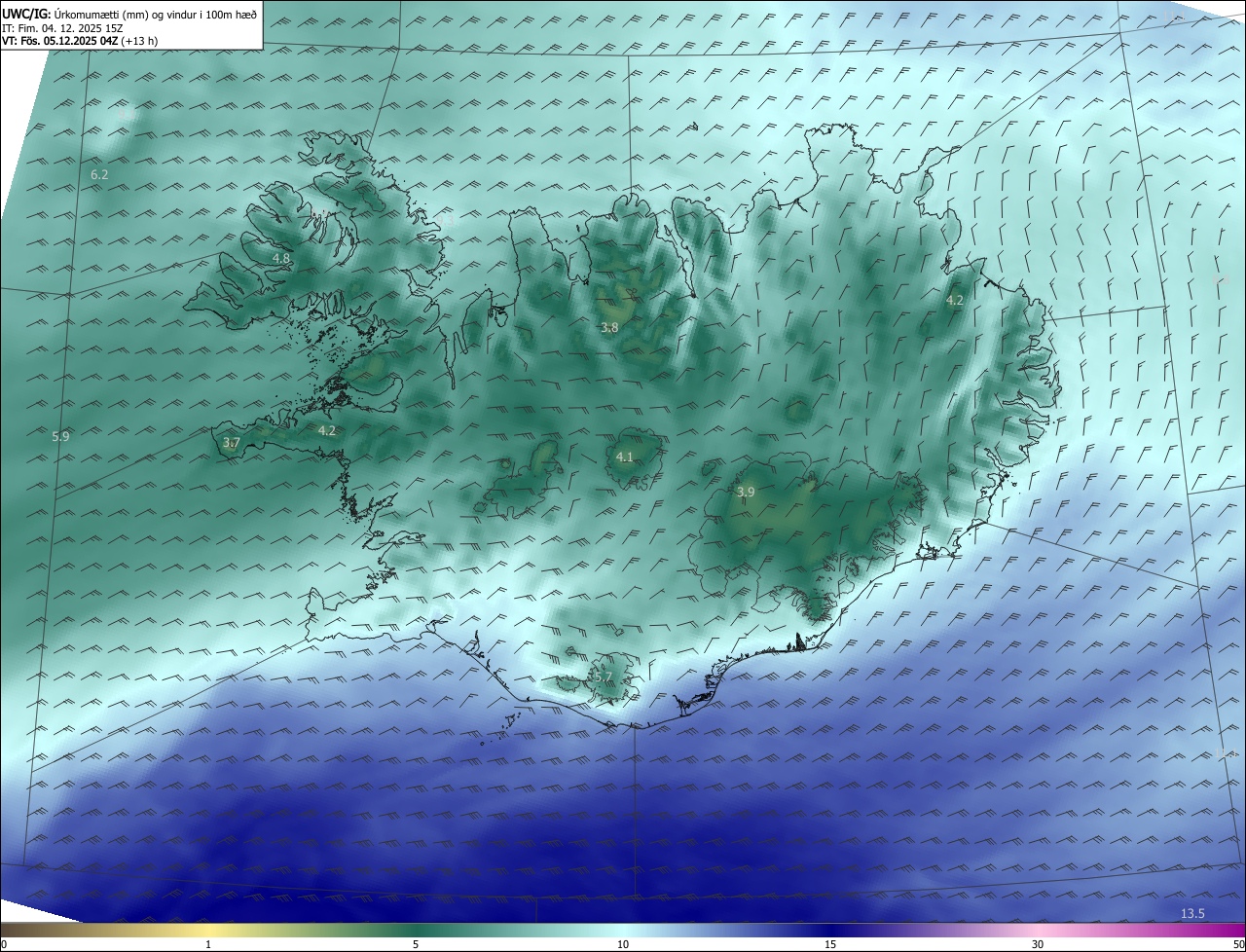The width and height of the screenshot is (1246, 952).
Task: Click the 3.9 value over Vatnajökull glacier
Action: [x=746, y=492]
